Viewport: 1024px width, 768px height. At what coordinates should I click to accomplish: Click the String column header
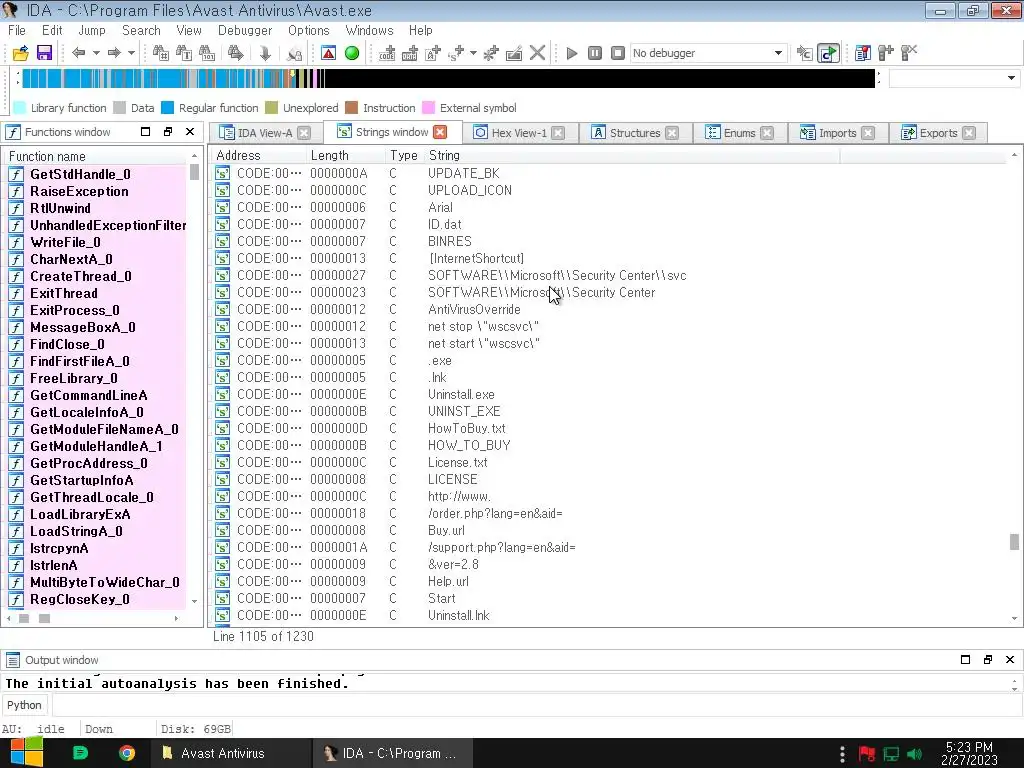(632, 155)
